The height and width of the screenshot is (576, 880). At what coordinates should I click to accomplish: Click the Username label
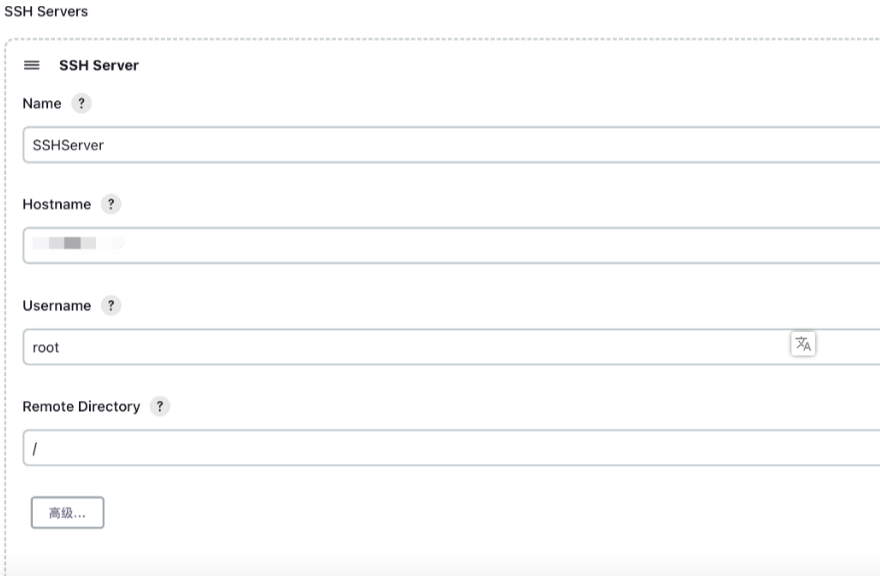point(57,305)
